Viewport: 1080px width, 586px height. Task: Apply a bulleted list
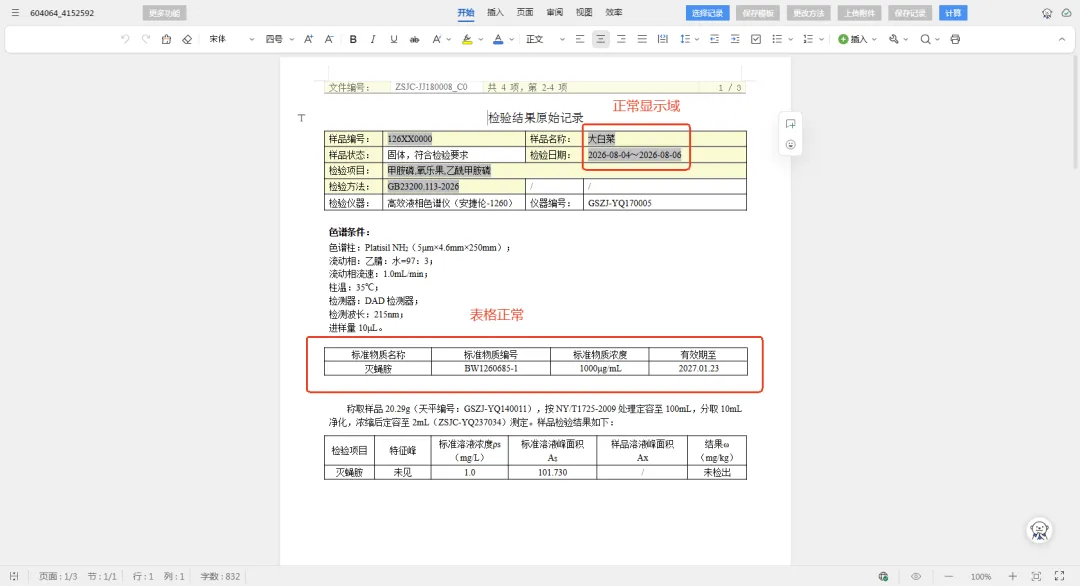point(777,39)
